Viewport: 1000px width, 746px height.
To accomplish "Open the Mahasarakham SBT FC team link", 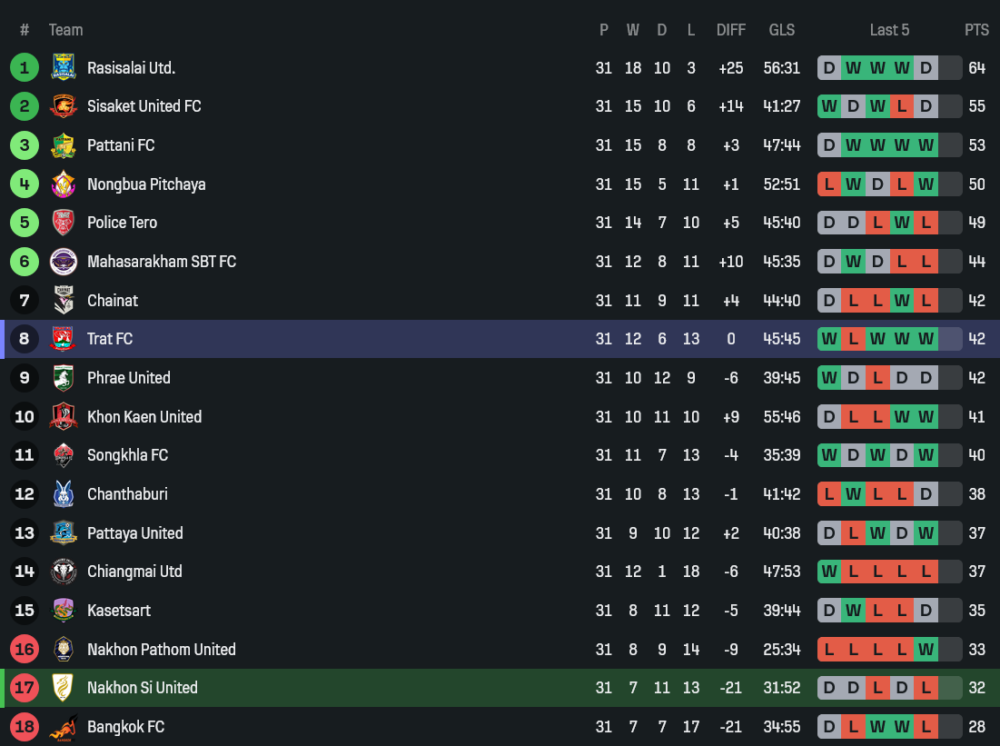I will (x=161, y=261).
